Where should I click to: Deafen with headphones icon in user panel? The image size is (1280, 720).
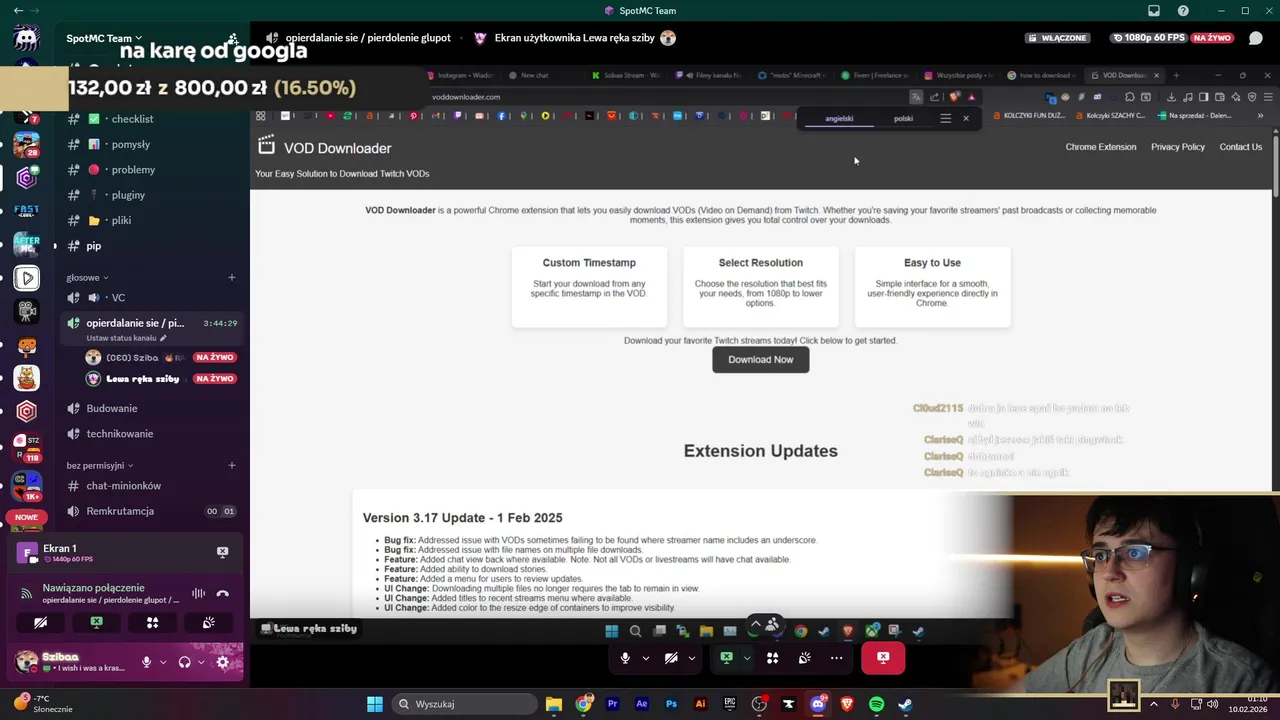[x=184, y=662]
